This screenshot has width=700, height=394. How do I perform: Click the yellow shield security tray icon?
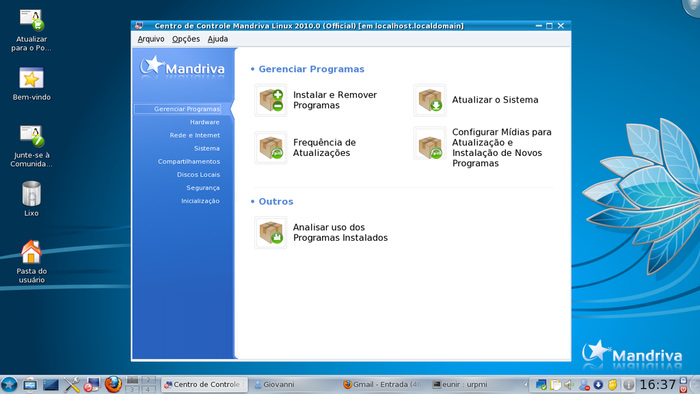point(613,385)
